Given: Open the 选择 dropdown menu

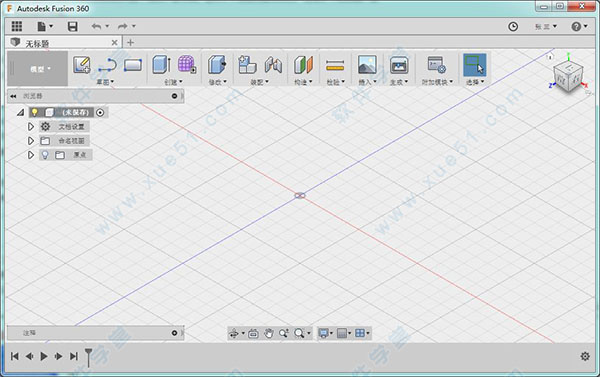Looking at the screenshot, I should coord(475,82).
